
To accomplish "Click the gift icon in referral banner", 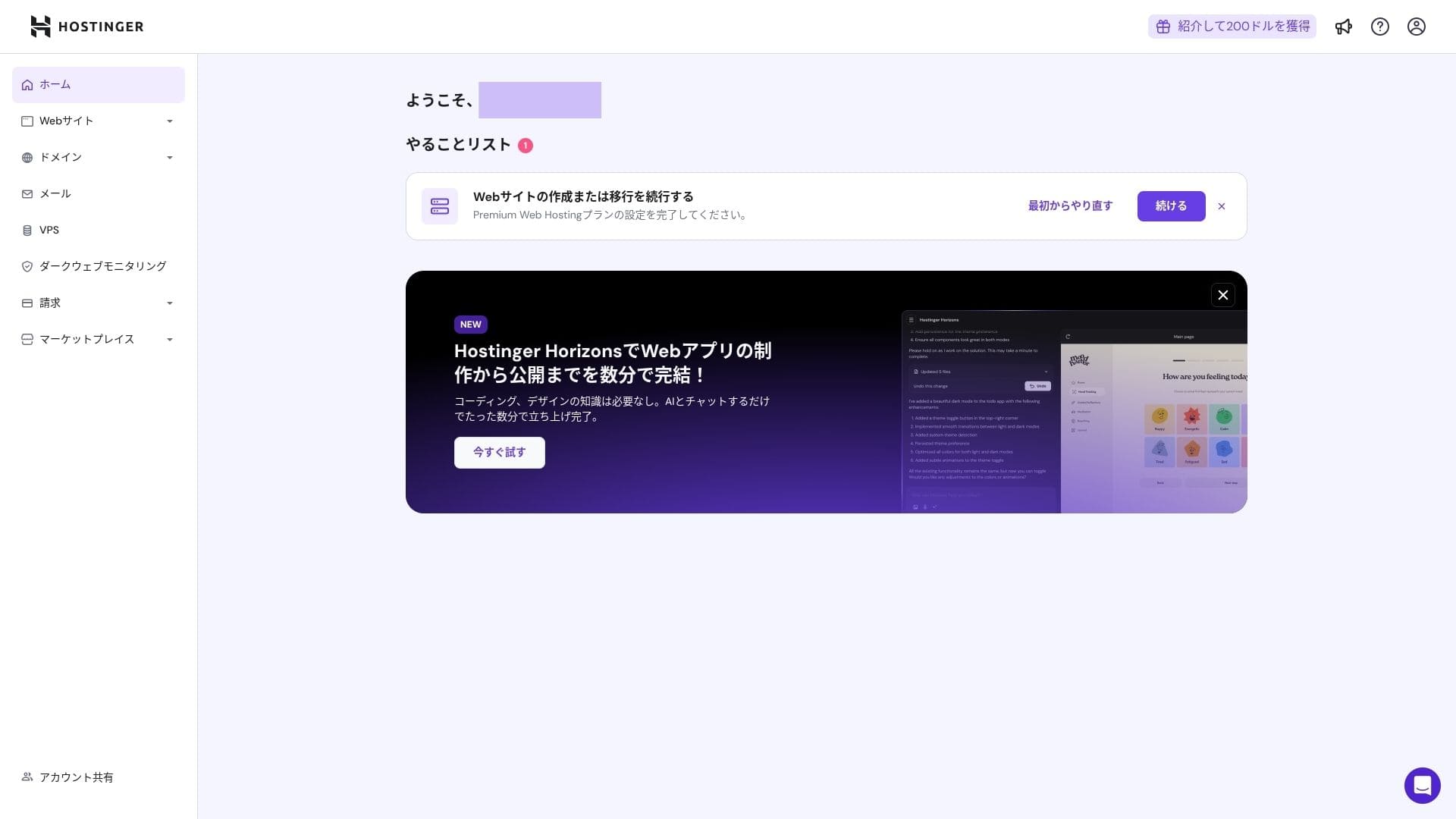I will (1163, 27).
